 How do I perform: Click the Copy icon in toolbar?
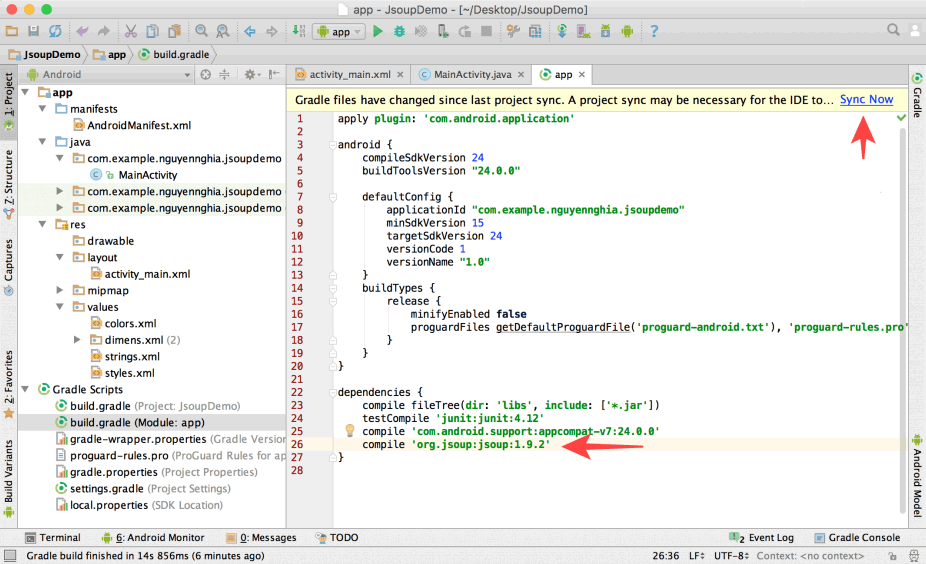[152, 31]
